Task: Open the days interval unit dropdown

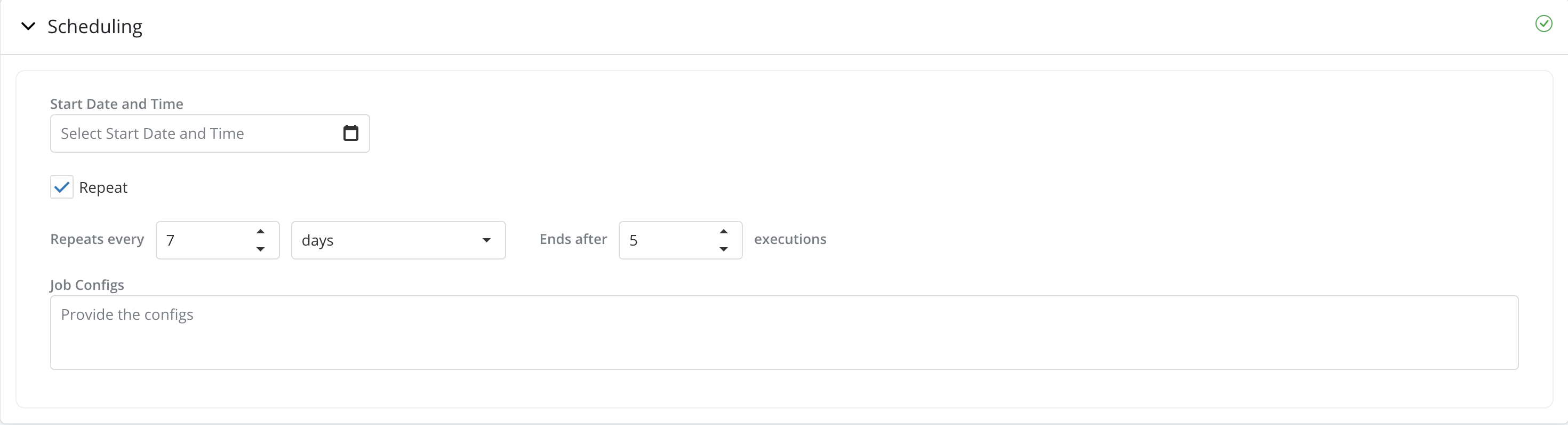Action: click(x=398, y=240)
